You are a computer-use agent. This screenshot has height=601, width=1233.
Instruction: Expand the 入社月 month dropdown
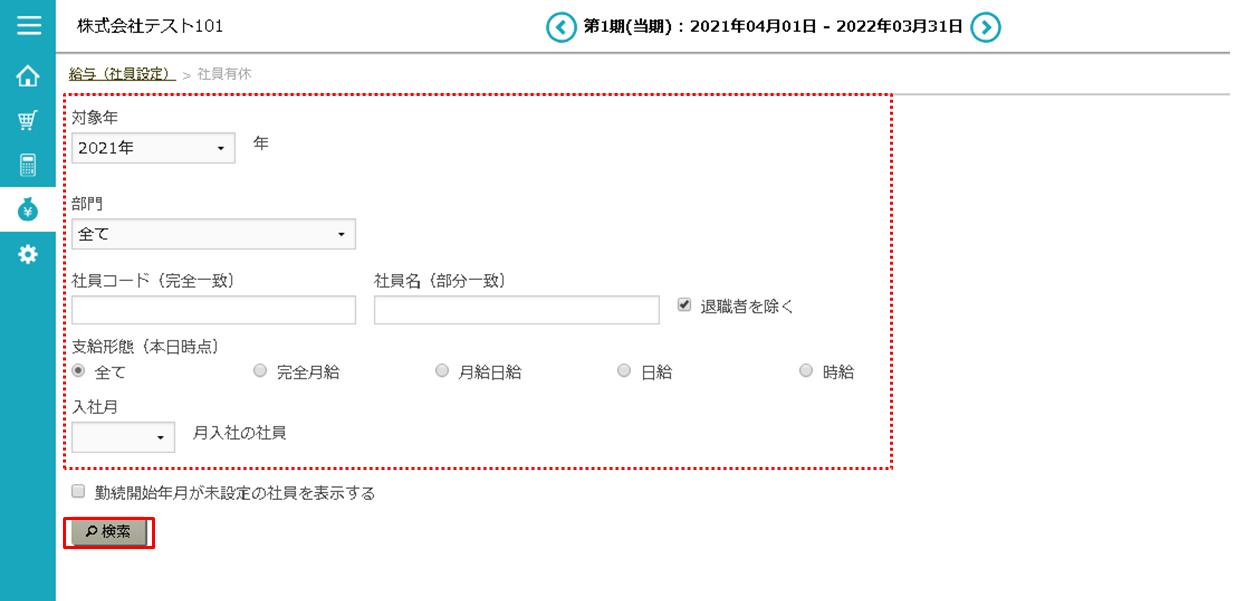[123, 437]
